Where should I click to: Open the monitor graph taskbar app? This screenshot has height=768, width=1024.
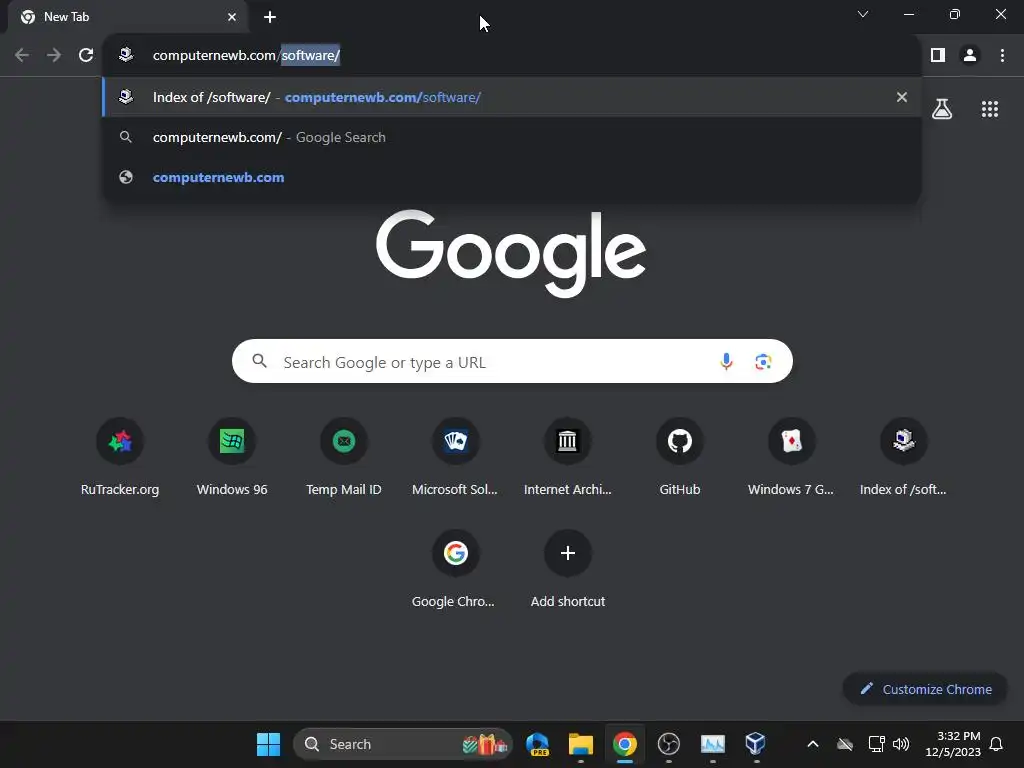(712, 744)
